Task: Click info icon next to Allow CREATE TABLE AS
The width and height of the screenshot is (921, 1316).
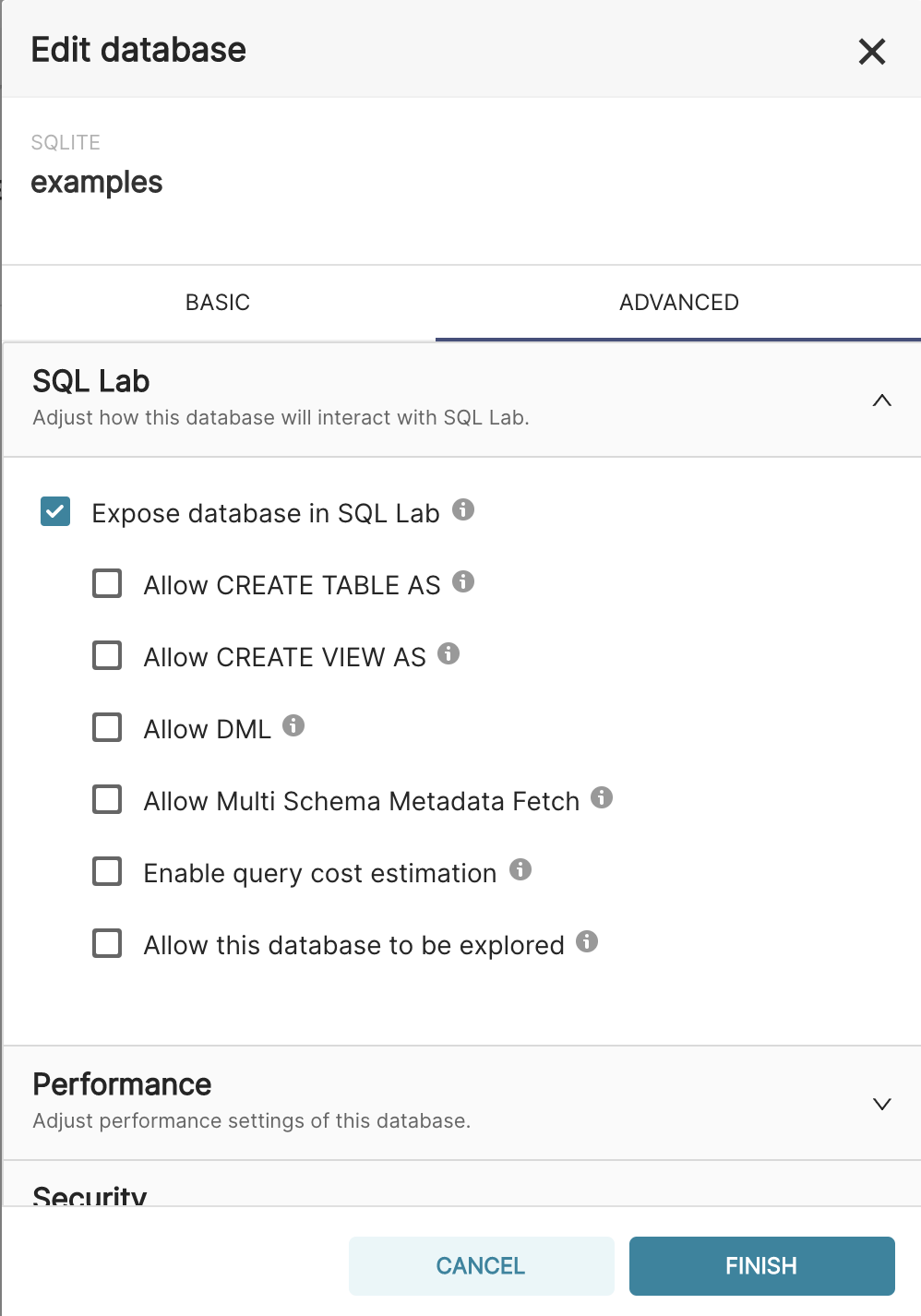Action: coord(463,581)
